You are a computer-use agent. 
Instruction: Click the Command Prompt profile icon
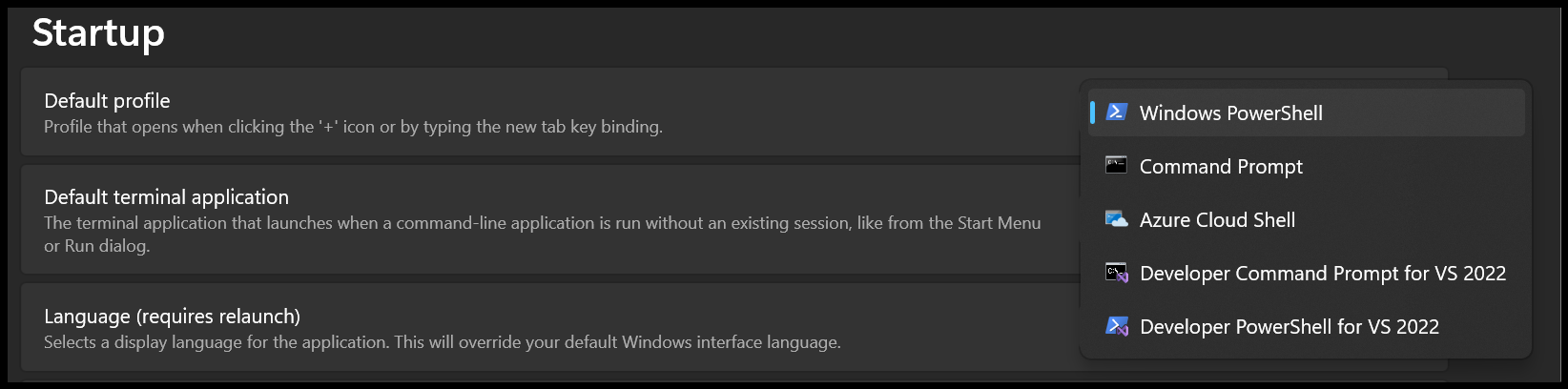click(x=1116, y=166)
